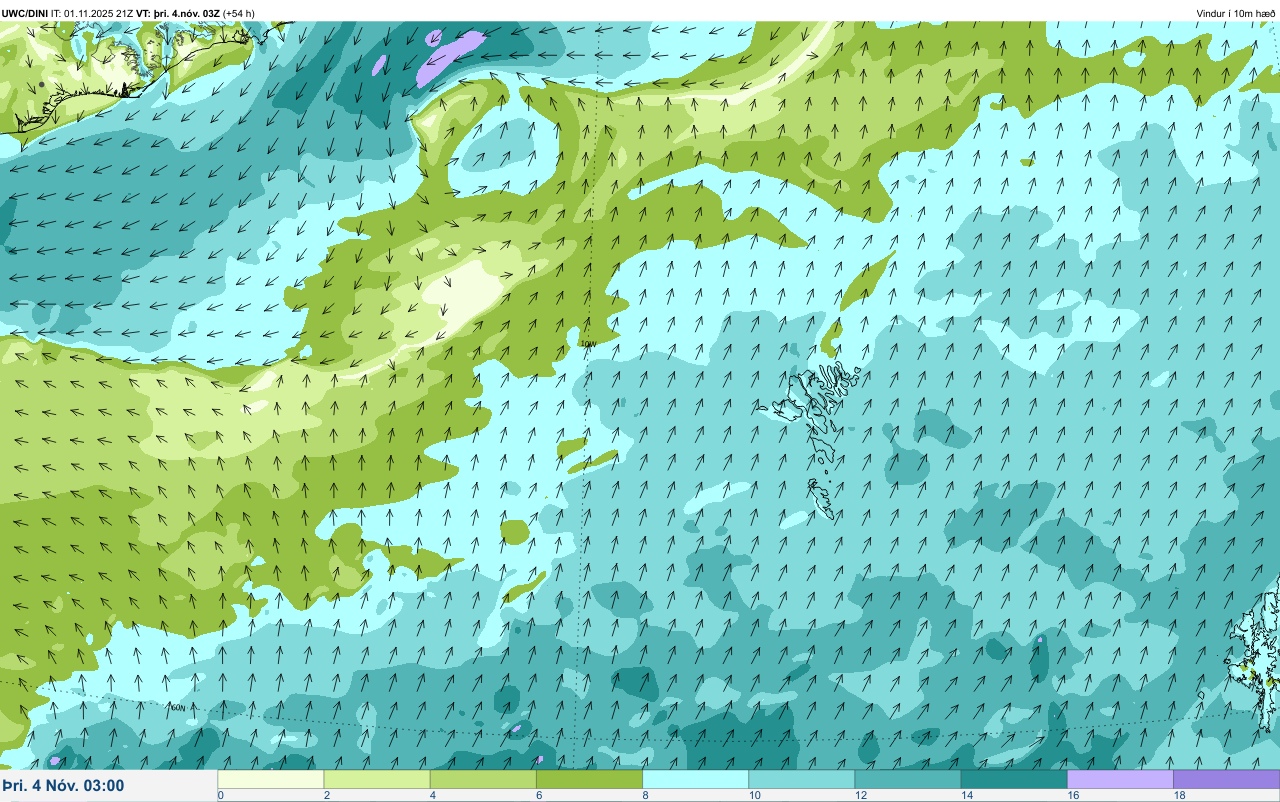The width and height of the screenshot is (1280, 802).
Task: Click the dark teal 14–16 legend swatch
Action: [x=1014, y=779]
